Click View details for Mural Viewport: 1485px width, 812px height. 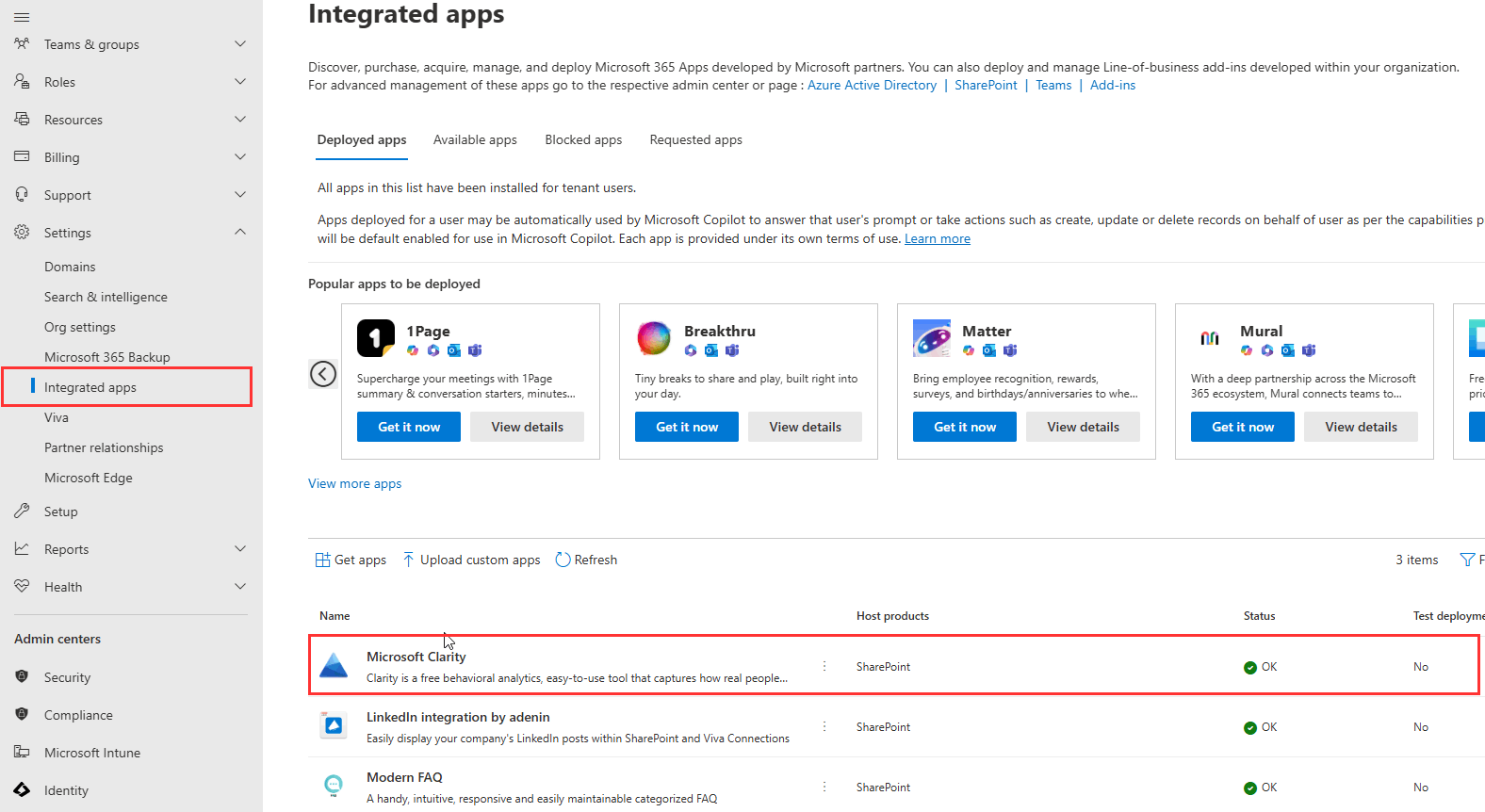tap(1361, 427)
